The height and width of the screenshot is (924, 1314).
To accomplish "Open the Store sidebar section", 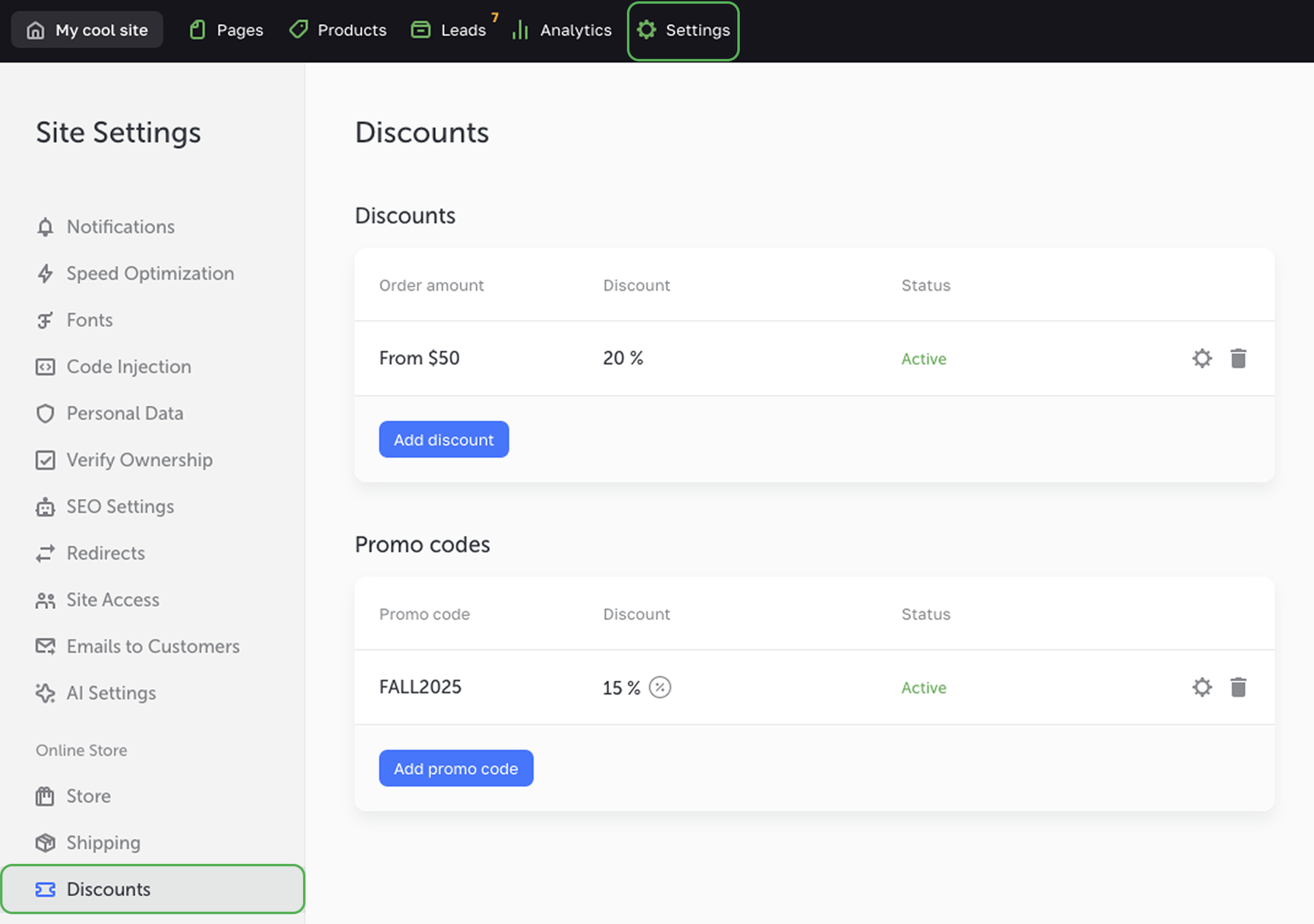I will click(88, 796).
